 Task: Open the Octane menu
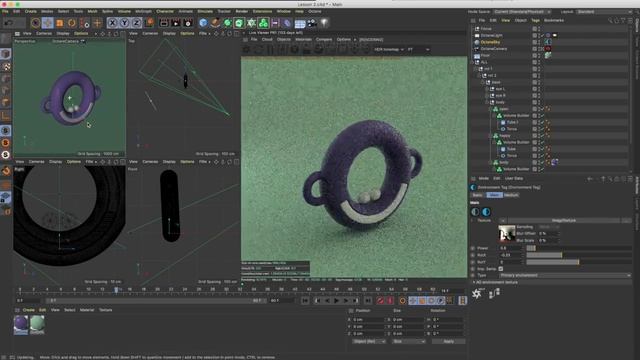point(315,11)
